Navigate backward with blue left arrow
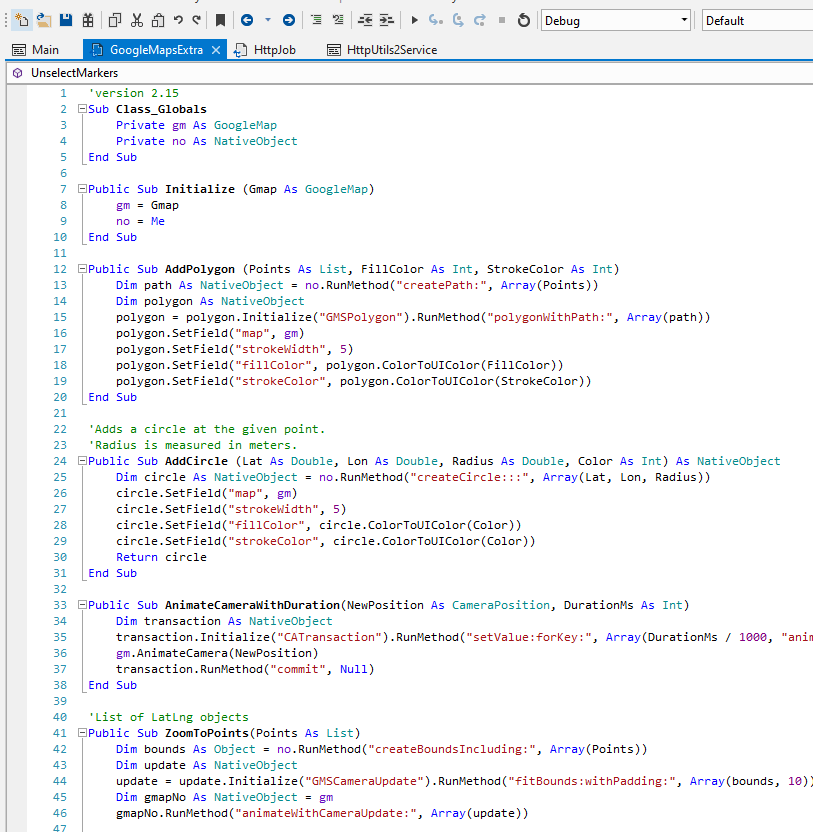 coord(246,20)
